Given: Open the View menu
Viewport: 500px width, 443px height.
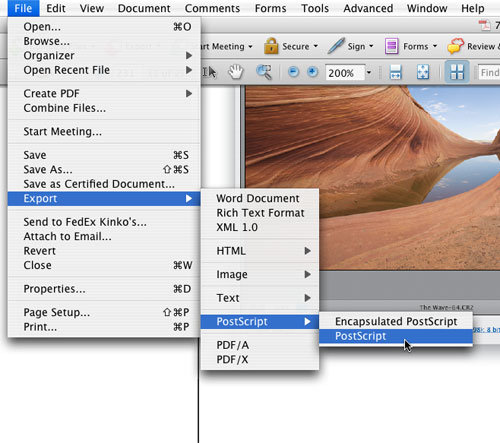Looking at the screenshot, I should [92, 8].
